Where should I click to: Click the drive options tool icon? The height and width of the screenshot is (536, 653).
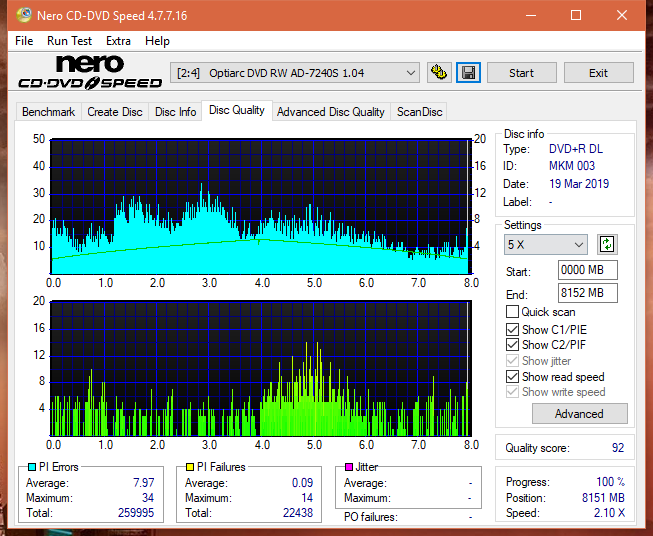pos(439,73)
